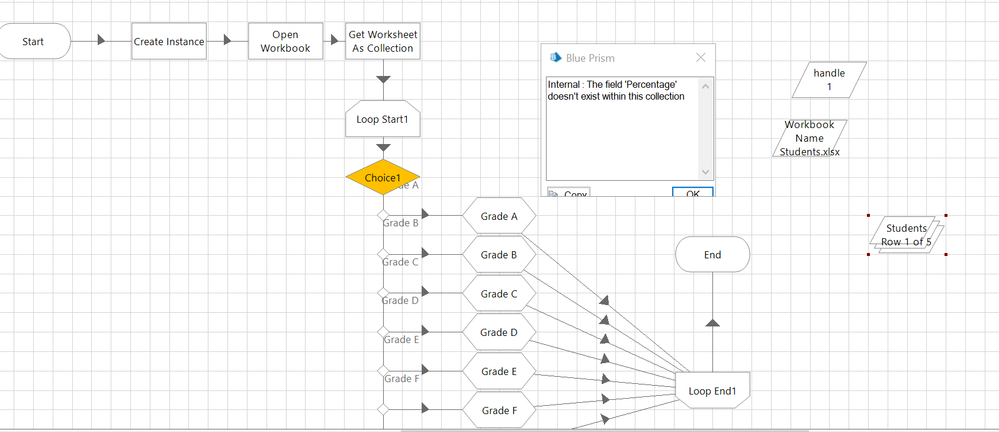This screenshot has height=432, width=999.
Task: Select the Create Instance action stage
Action: pyautogui.click(x=169, y=41)
